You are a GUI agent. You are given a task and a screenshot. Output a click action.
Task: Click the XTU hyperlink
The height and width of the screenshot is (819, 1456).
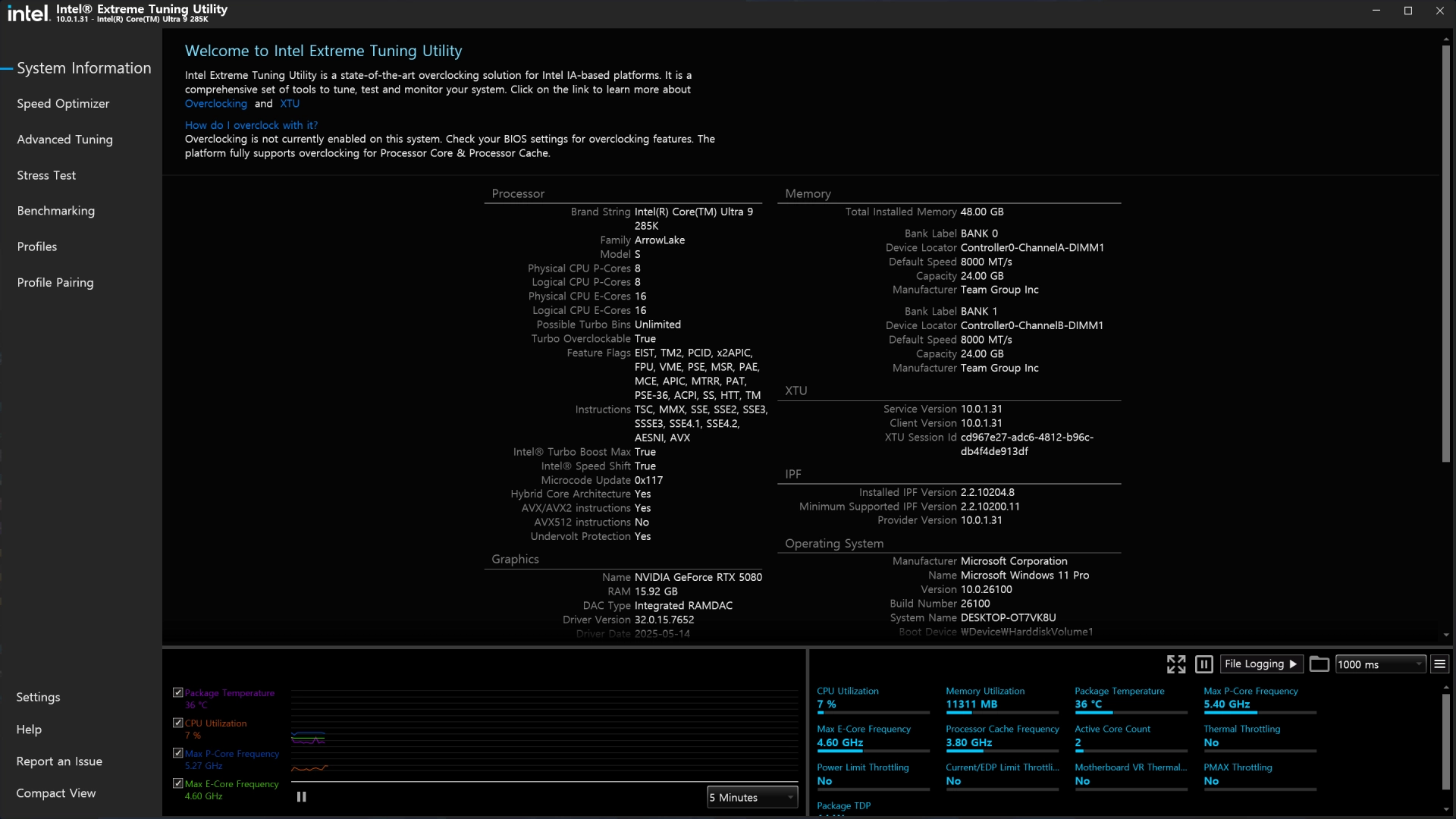point(289,104)
